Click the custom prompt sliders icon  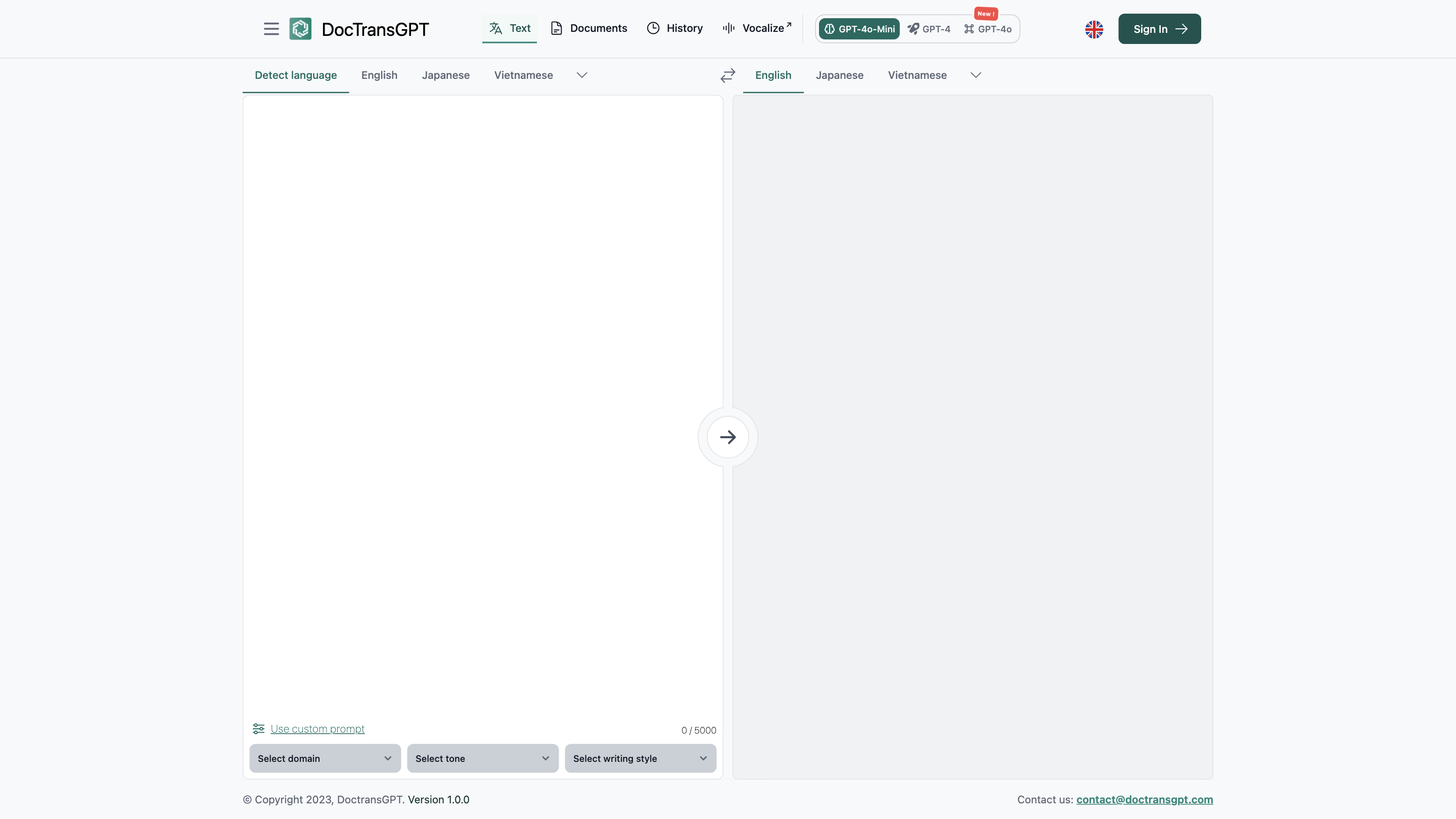pos(258,729)
